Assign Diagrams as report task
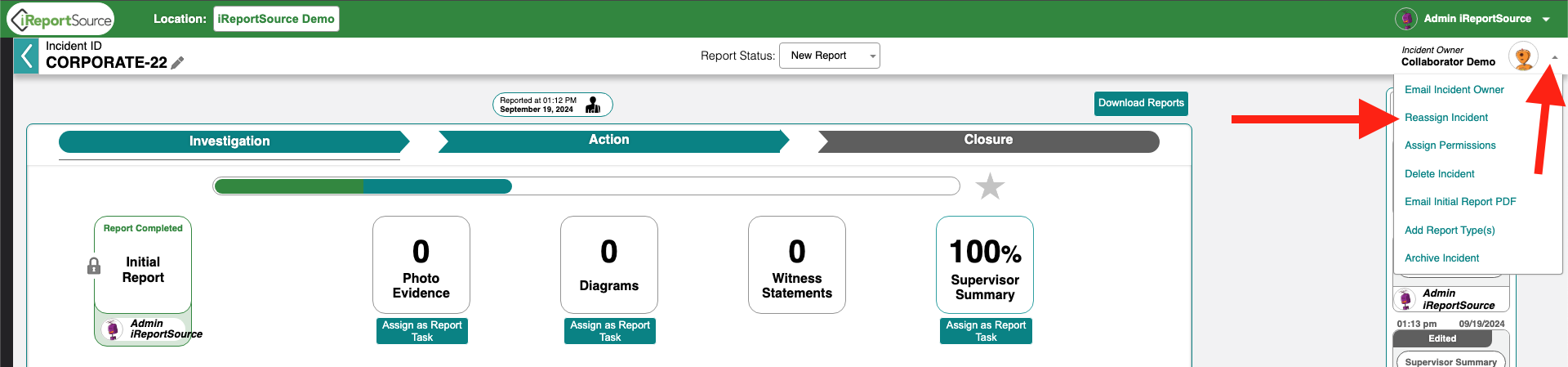The height and width of the screenshot is (367, 1568). coord(609,331)
